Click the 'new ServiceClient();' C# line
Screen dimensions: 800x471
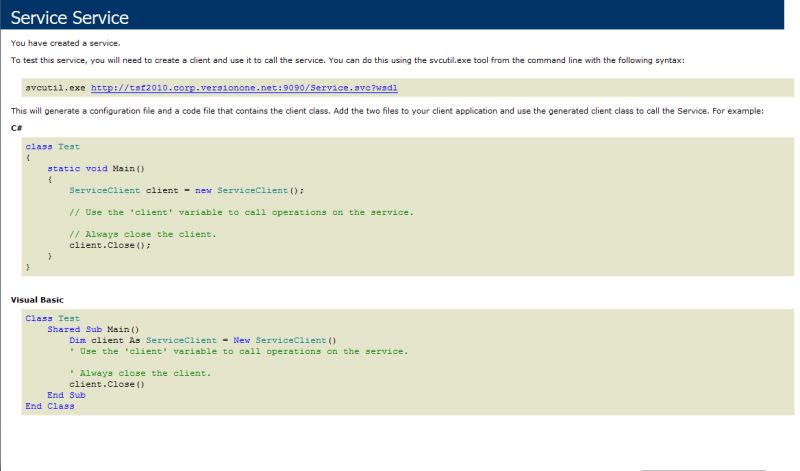186,191
